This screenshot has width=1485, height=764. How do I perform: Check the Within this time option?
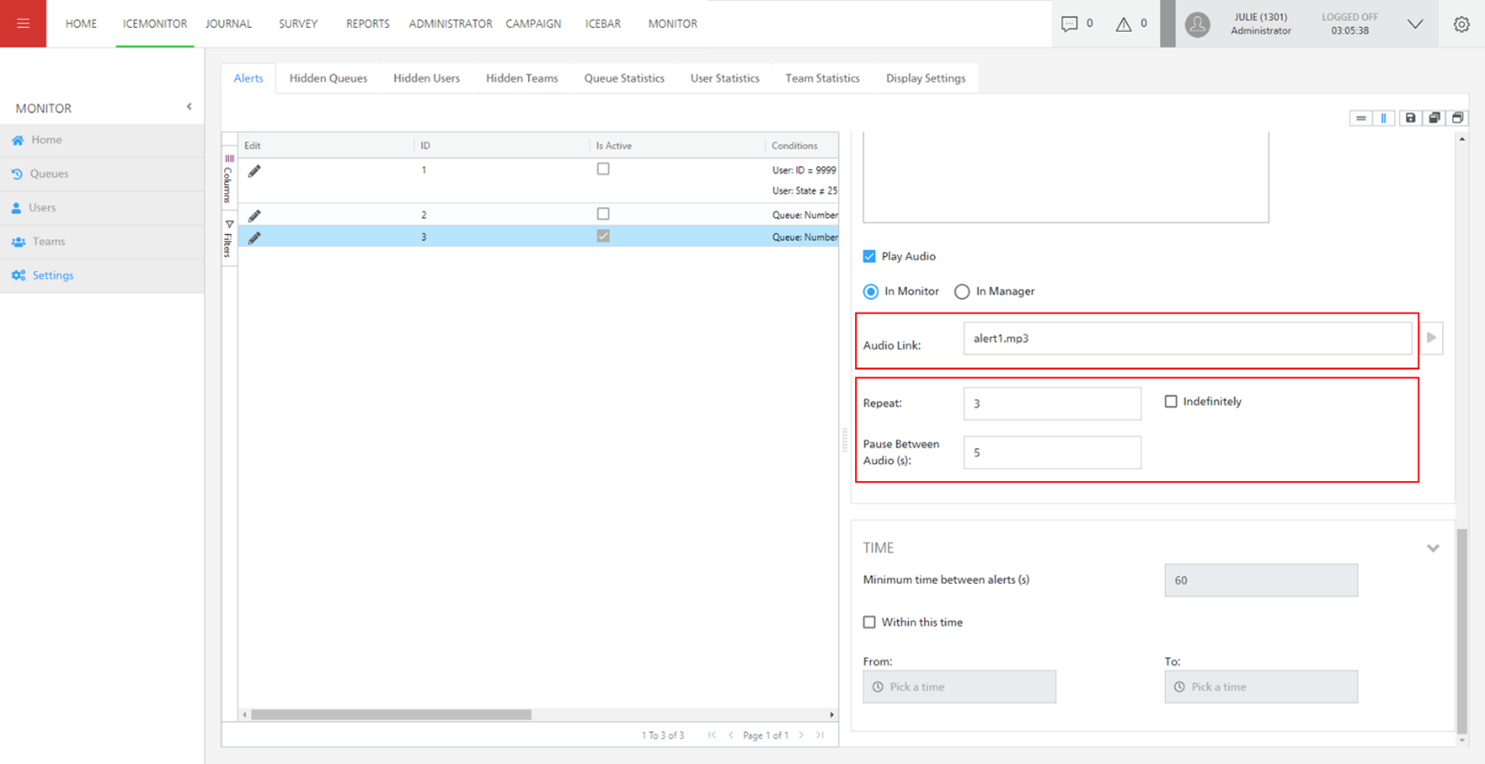coord(869,622)
